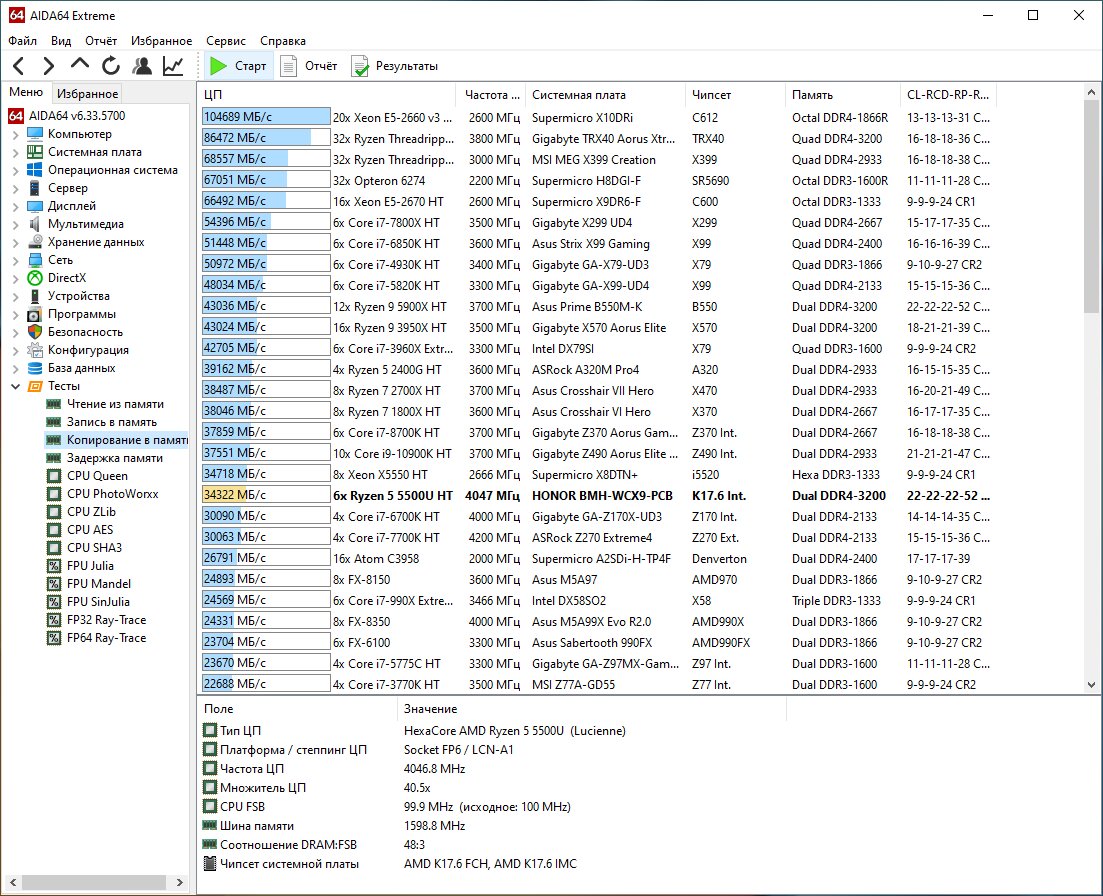
Task: Sort by the ЦП column header
Action: coord(326,95)
